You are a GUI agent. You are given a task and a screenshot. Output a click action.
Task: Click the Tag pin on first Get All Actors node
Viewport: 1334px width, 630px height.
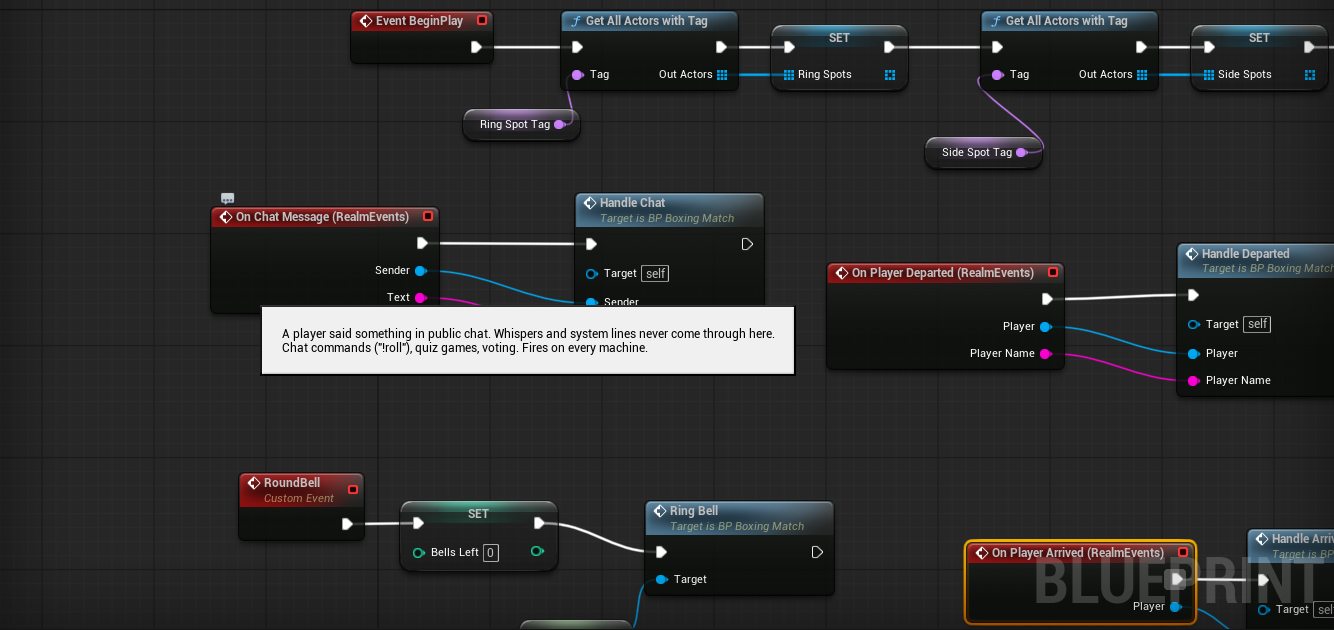point(578,75)
